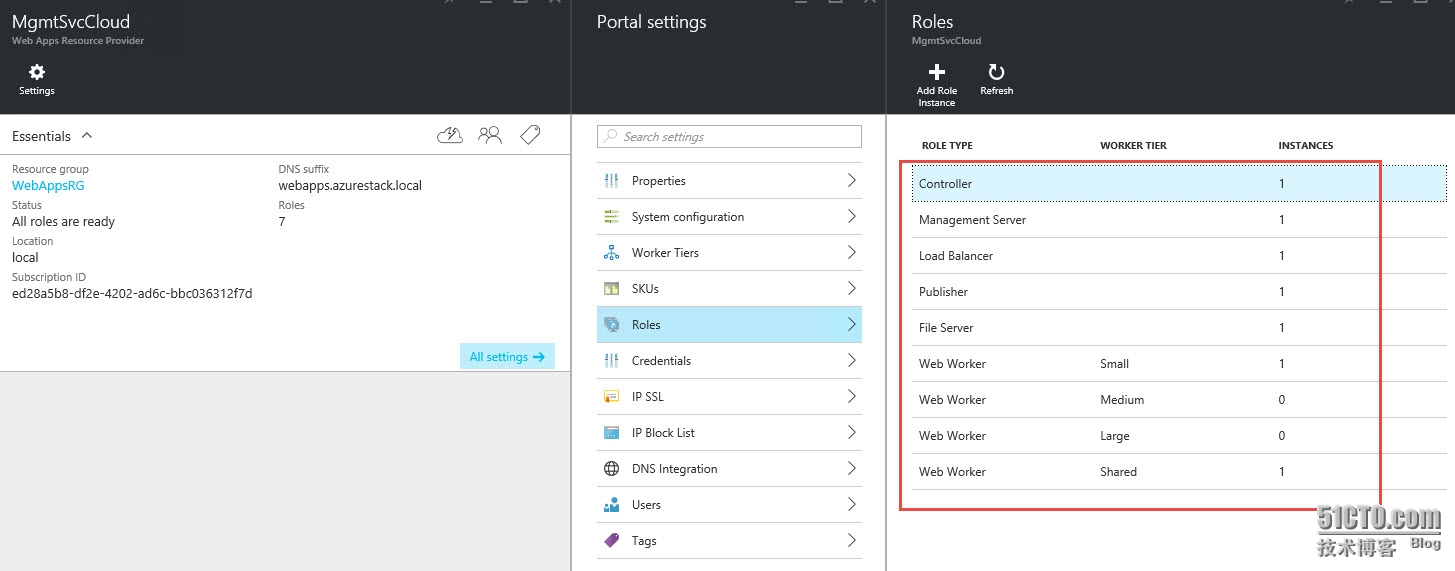Open Worker Tiers settings item
The height and width of the screenshot is (571, 1455).
pyautogui.click(x=729, y=253)
